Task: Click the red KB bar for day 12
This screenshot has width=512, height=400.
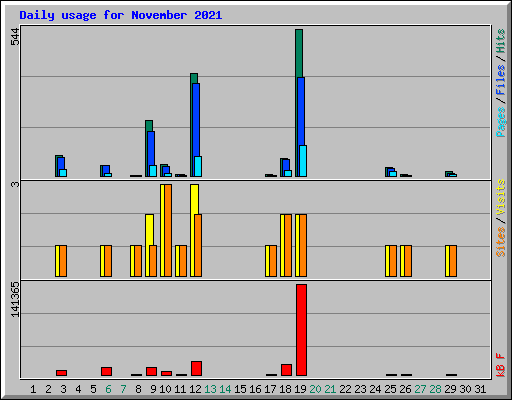Action: click(x=196, y=368)
